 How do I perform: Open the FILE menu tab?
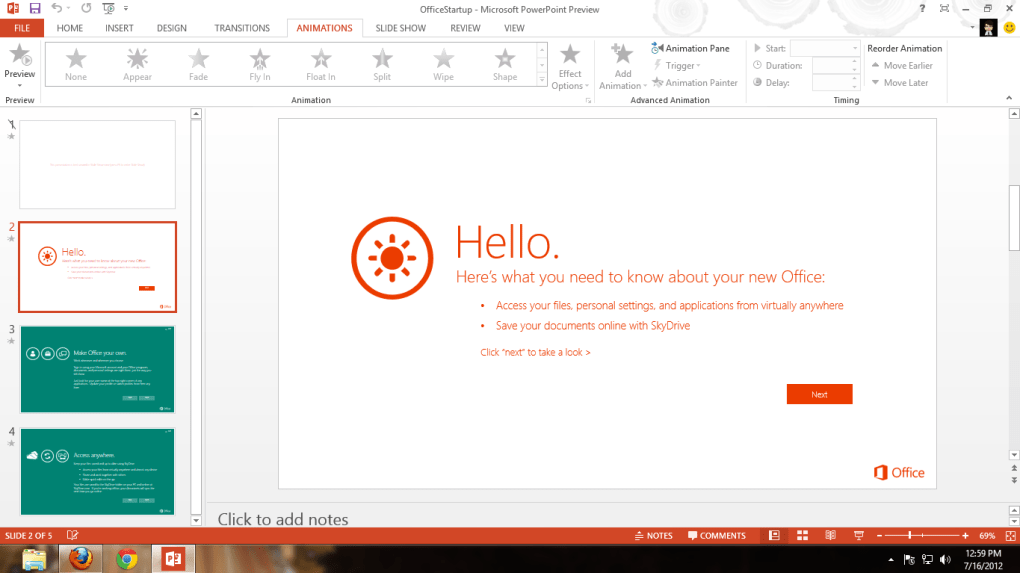(x=21, y=28)
